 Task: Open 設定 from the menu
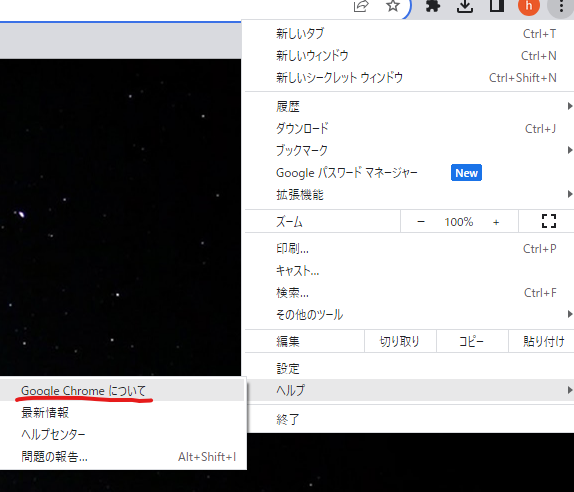click(x=409, y=368)
